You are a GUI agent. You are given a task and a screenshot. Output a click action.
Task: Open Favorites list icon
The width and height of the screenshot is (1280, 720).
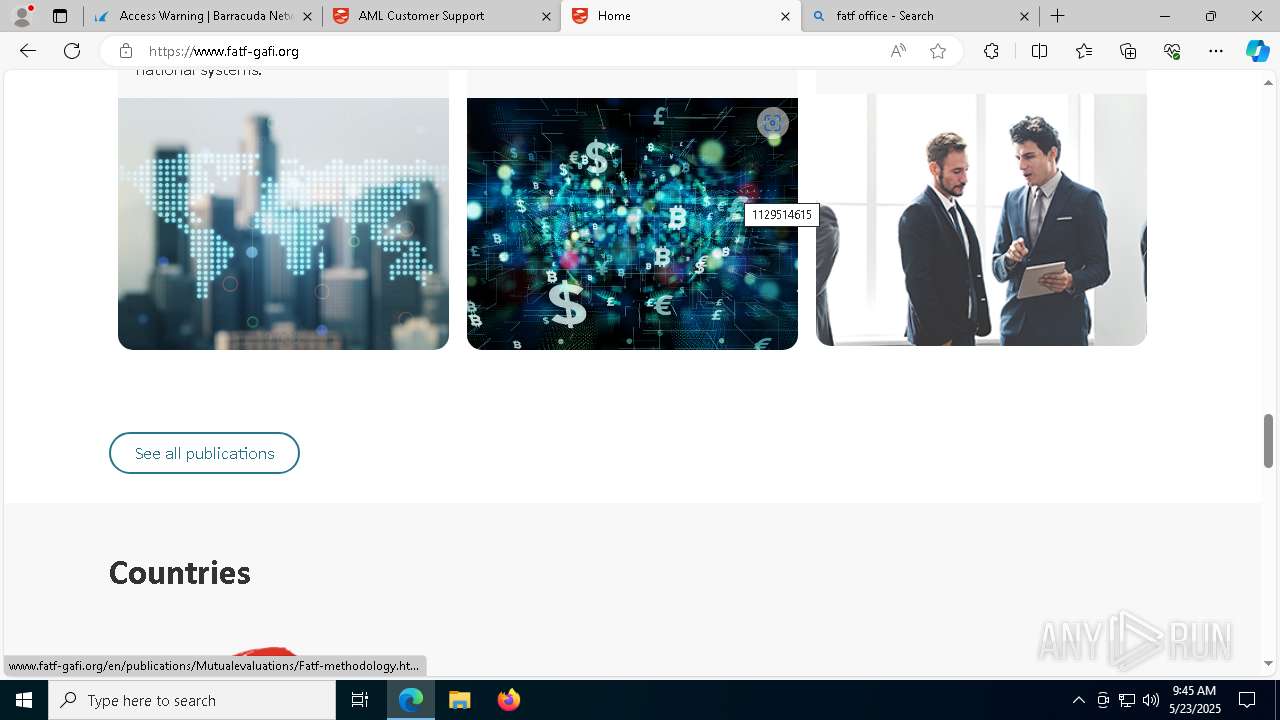pyautogui.click(x=1084, y=51)
